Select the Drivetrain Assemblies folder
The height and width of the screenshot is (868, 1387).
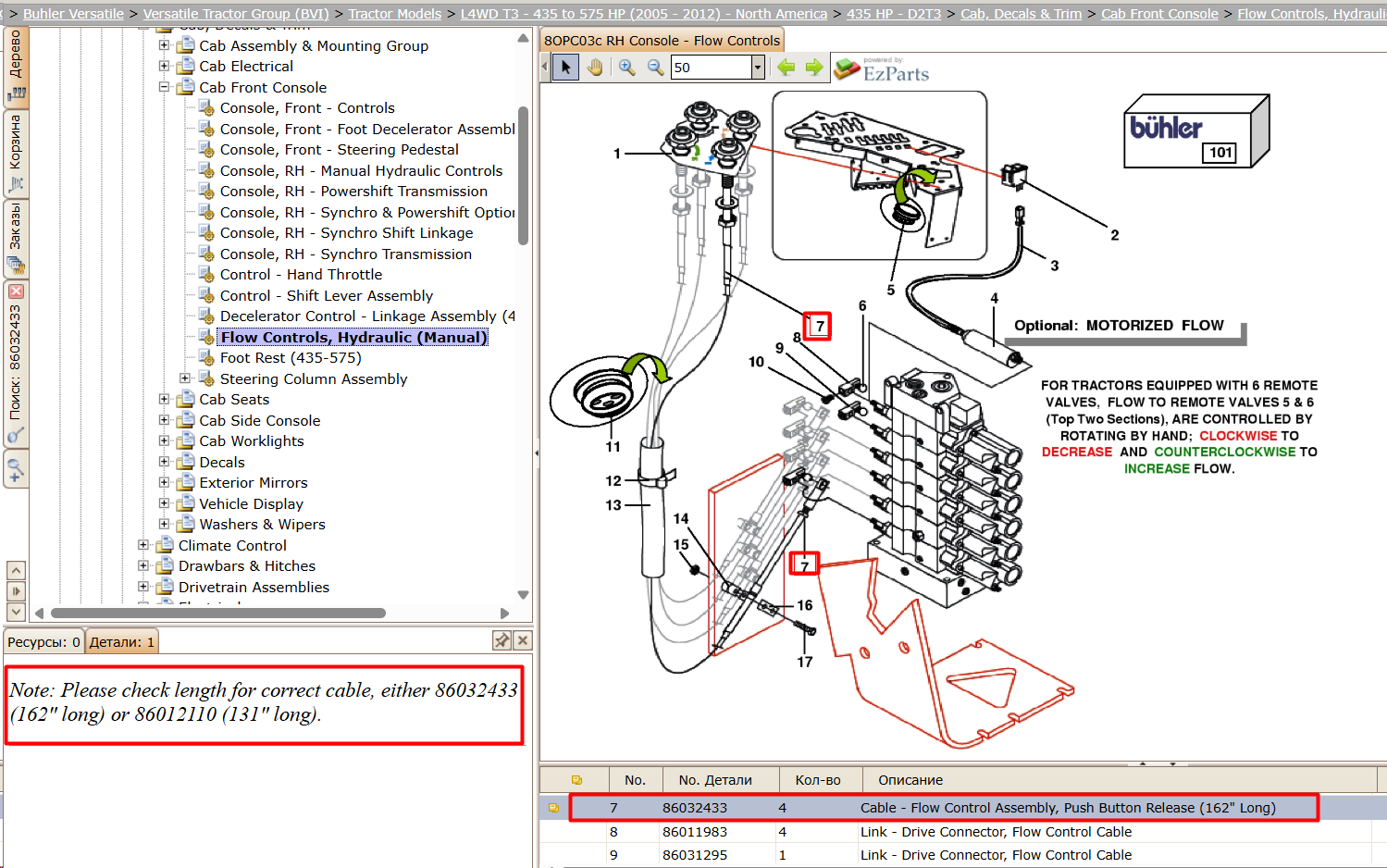tap(254, 588)
